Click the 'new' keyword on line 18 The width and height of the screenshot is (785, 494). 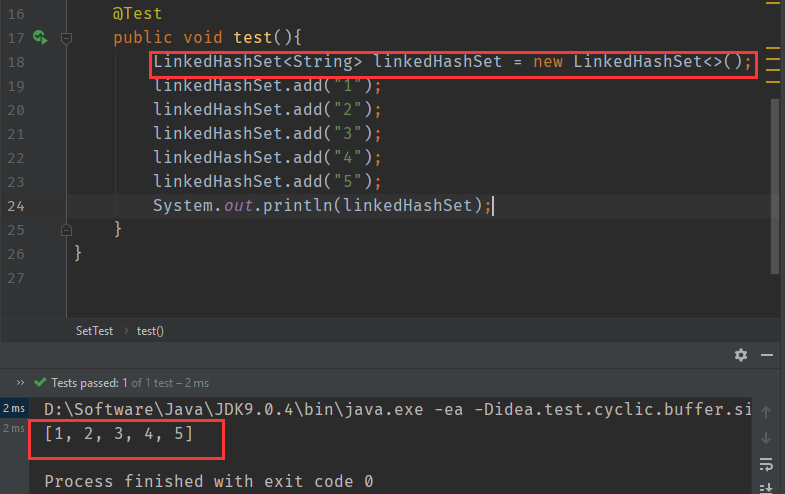[x=548, y=62]
